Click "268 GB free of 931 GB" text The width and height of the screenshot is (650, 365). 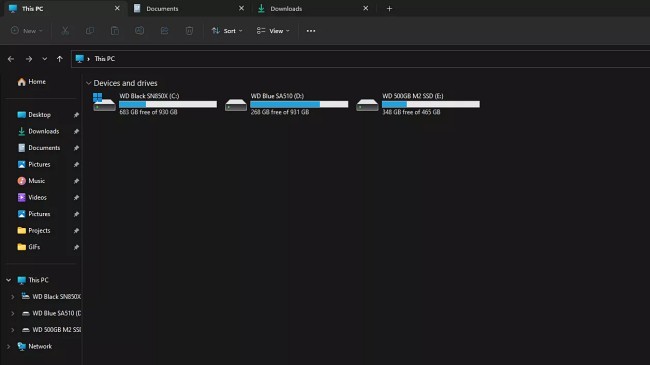click(280, 112)
